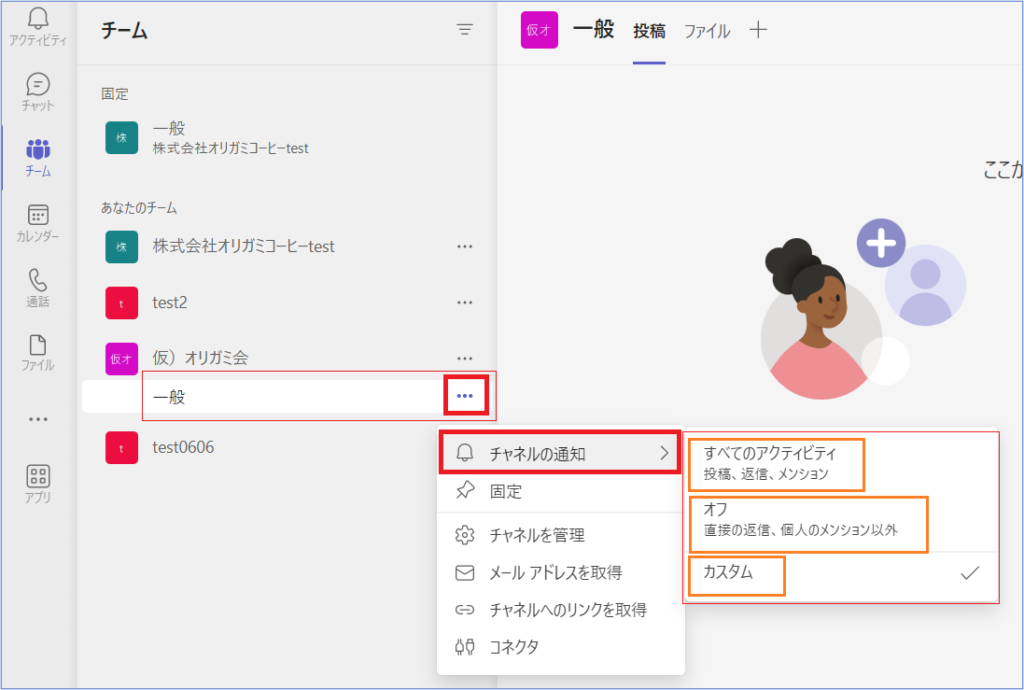Open more options for 株式会社オリガミコーヒーtest team
Viewport: 1024px width, 690px height.
pos(464,246)
